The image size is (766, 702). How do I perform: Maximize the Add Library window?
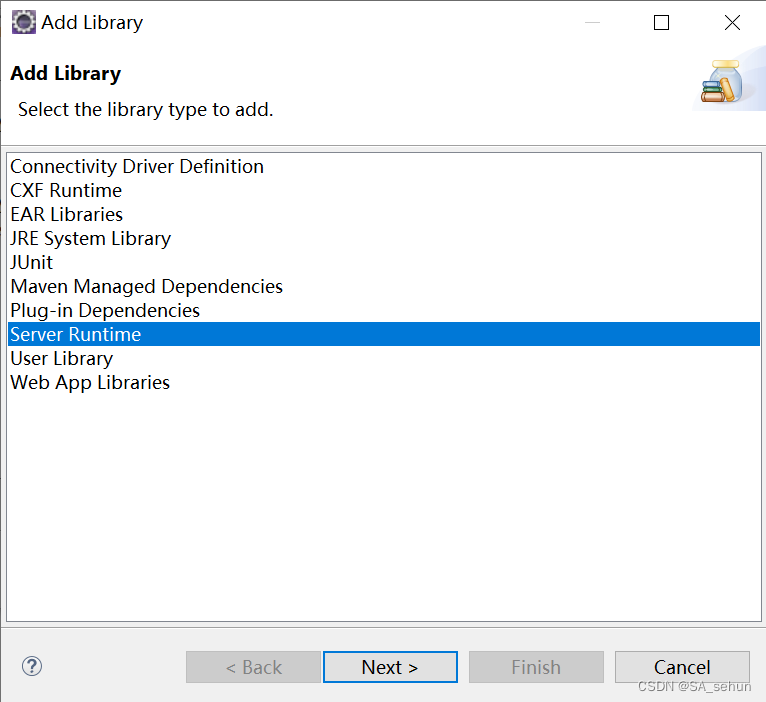(661, 23)
